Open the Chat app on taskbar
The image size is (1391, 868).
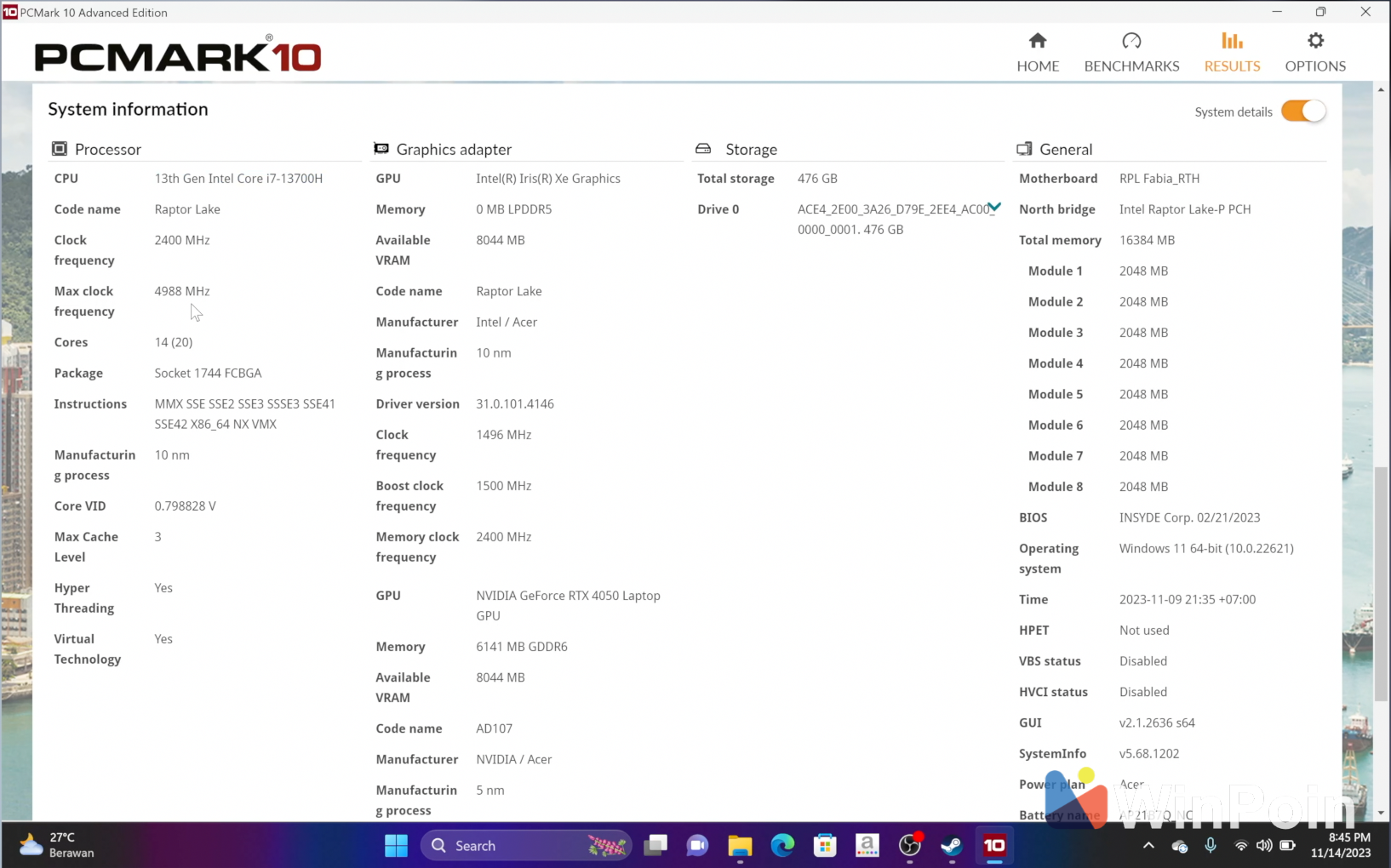(697, 846)
